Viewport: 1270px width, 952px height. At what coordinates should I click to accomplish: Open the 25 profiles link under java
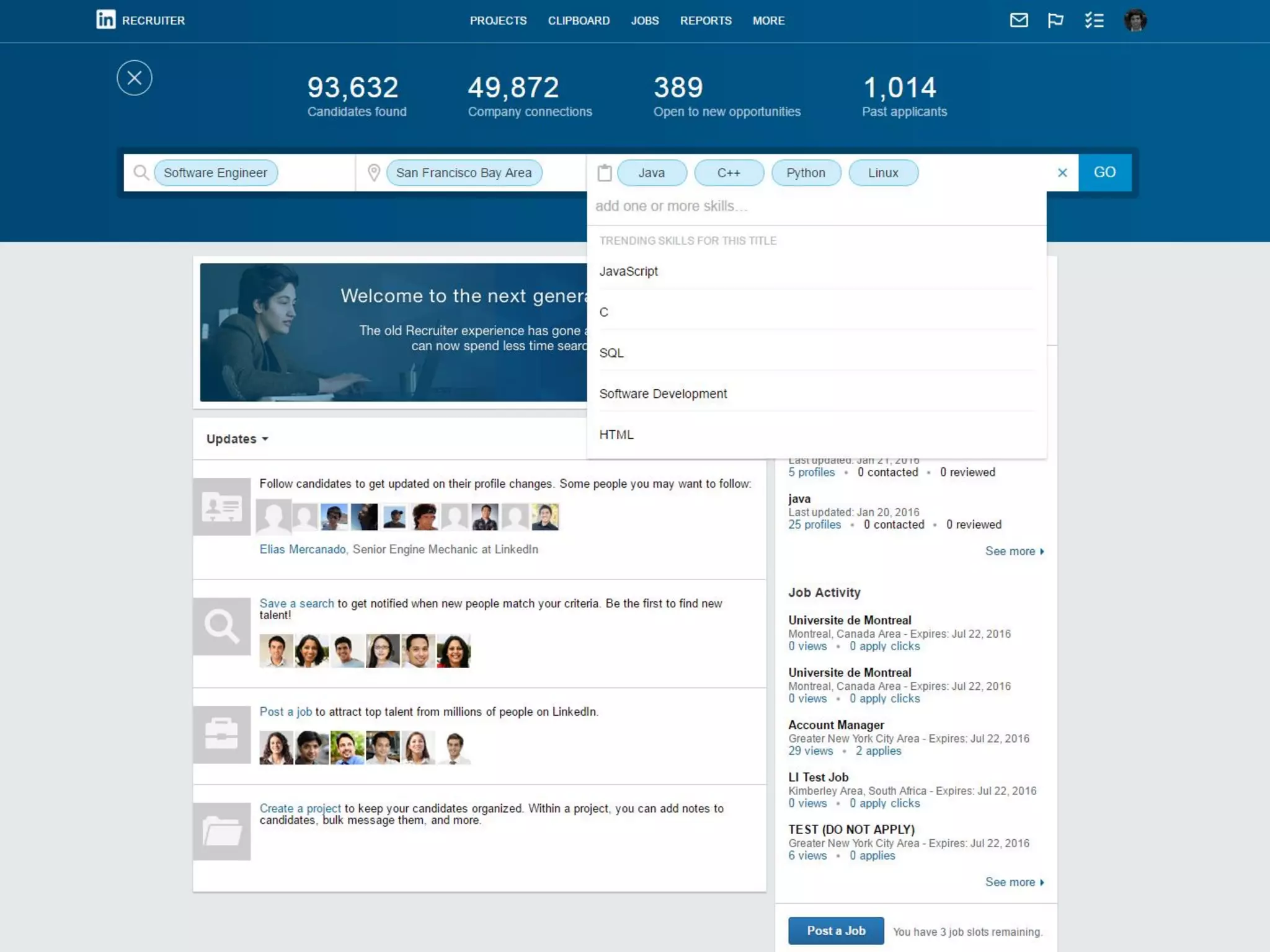814,524
